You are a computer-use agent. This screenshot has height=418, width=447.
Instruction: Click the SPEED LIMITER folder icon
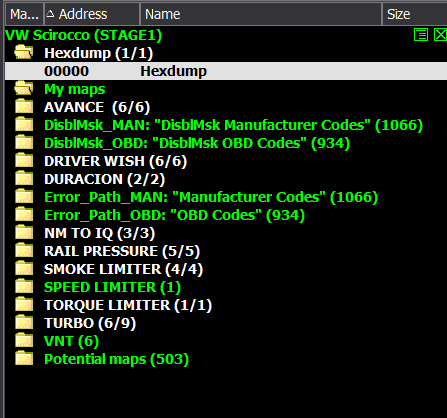pos(24,287)
